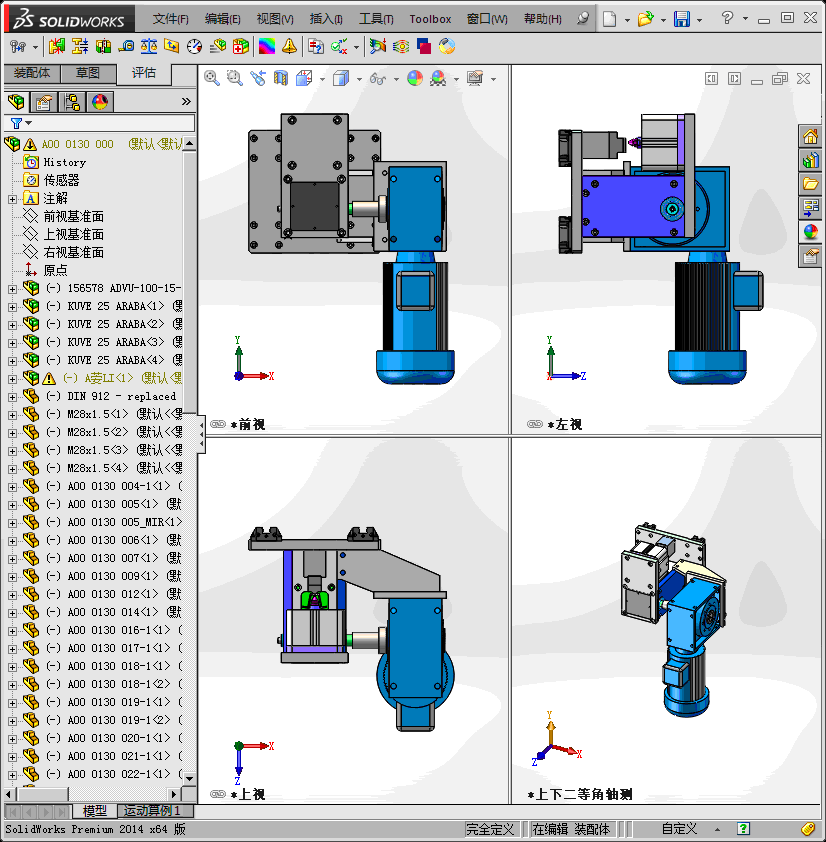Viewport: 826px width, 842px height.
Task: Open the Toolbox menu
Action: click(430, 19)
